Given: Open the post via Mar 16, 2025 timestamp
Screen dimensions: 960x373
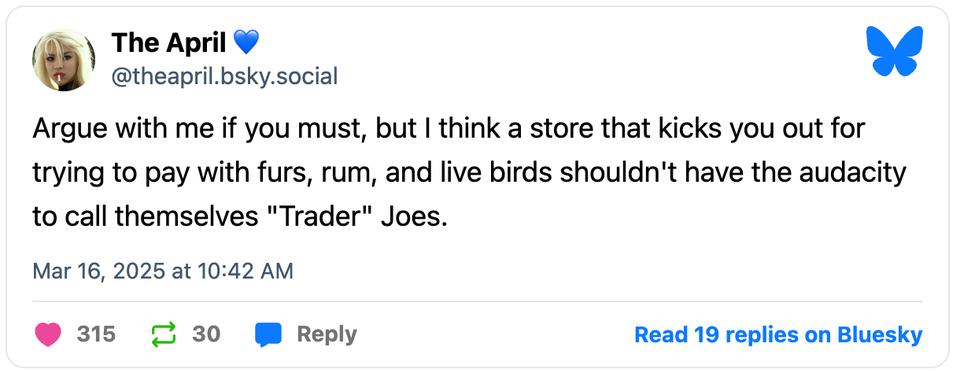Looking at the screenshot, I should pyautogui.click(x=163, y=271).
